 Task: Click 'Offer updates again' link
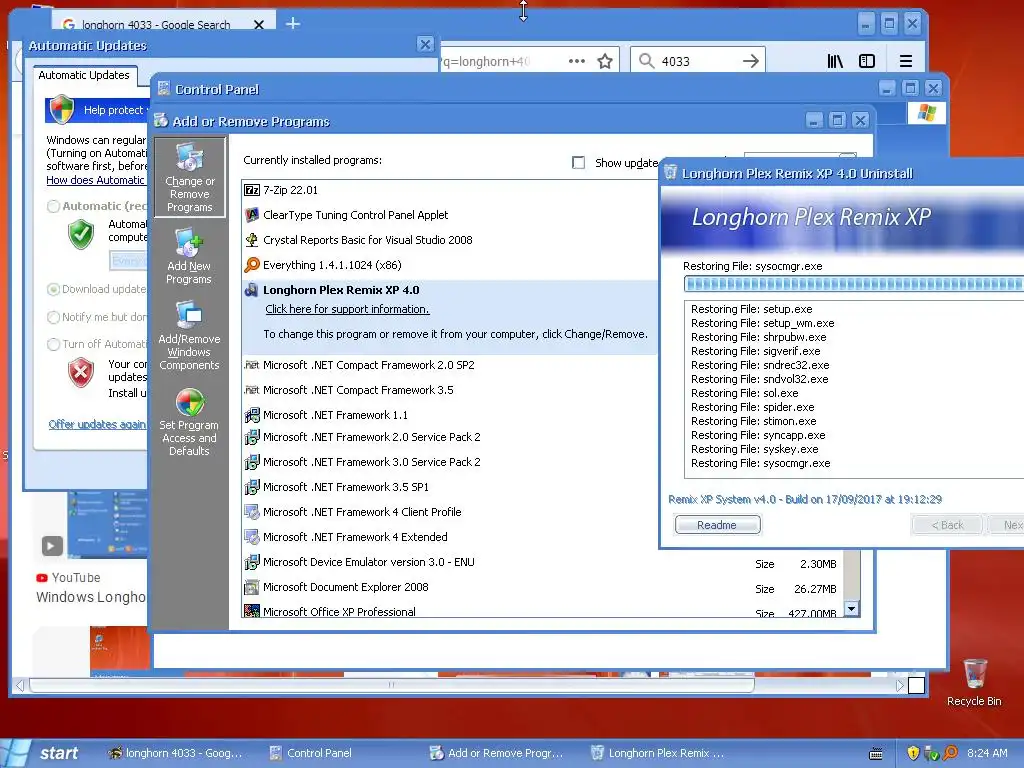(x=97, y=424)
